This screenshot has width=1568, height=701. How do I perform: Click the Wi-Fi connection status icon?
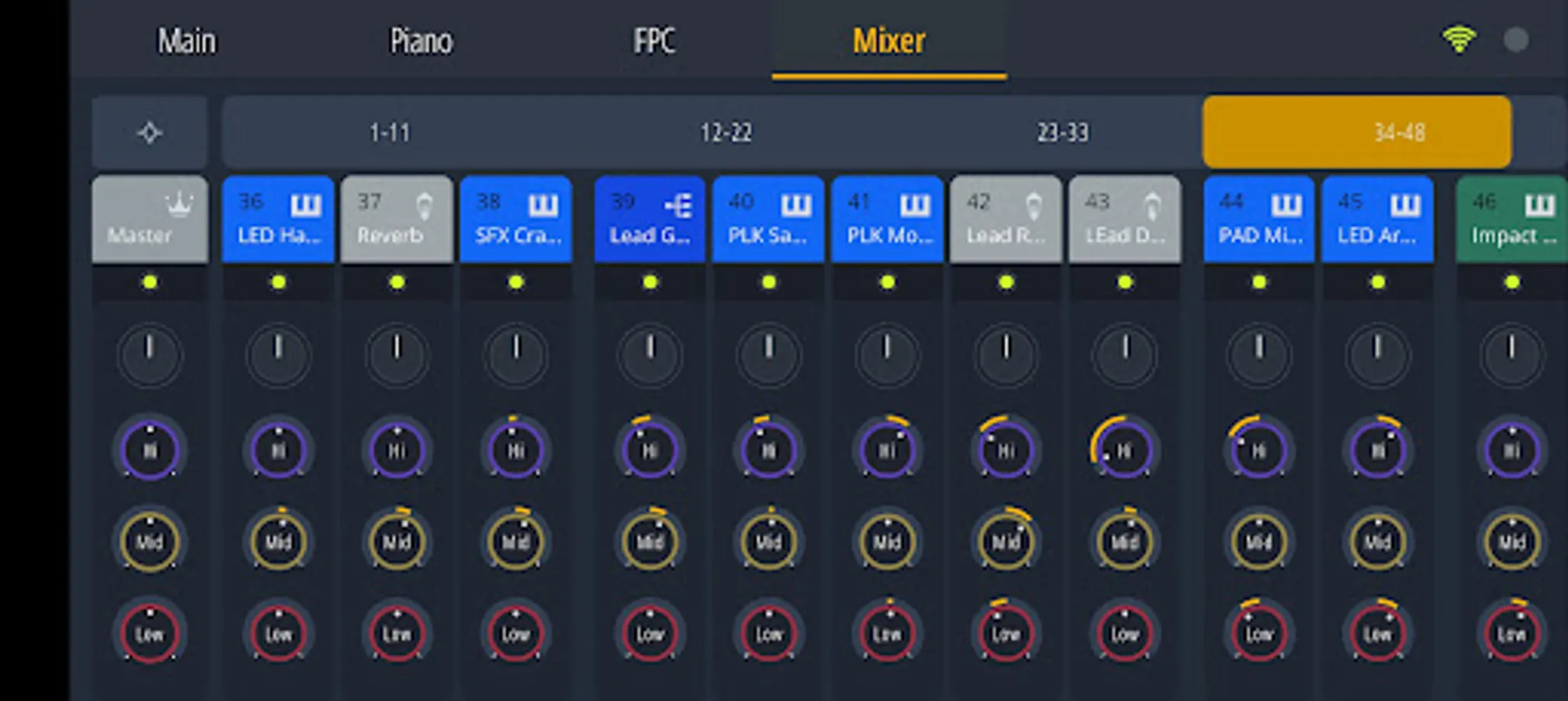pyautogui.click(x=1459, y=40)
